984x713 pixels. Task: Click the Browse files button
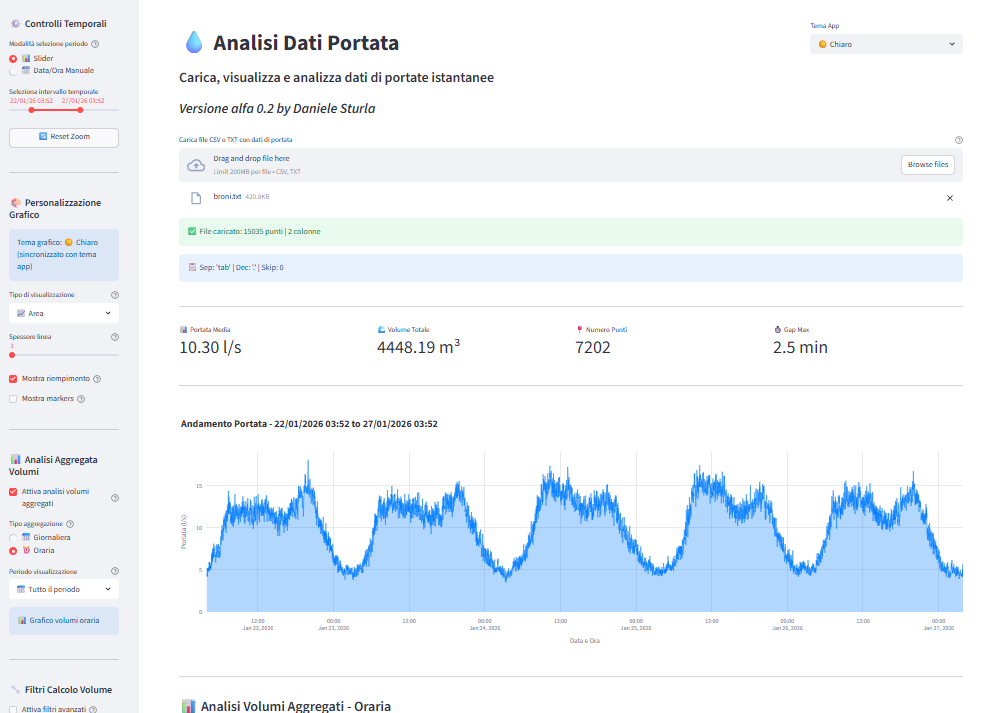[x=927, y=164]
